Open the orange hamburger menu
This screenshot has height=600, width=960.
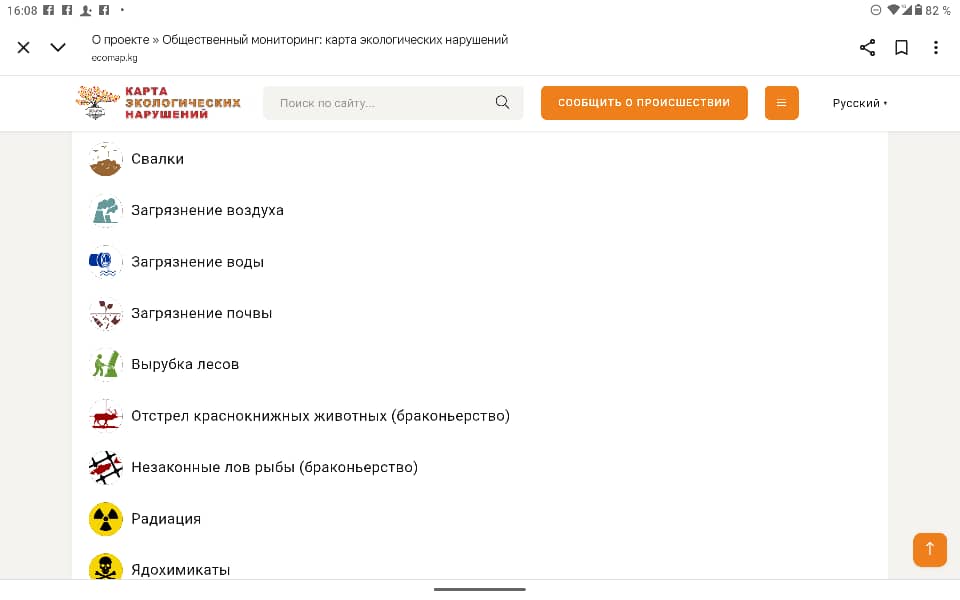point(781,103)
